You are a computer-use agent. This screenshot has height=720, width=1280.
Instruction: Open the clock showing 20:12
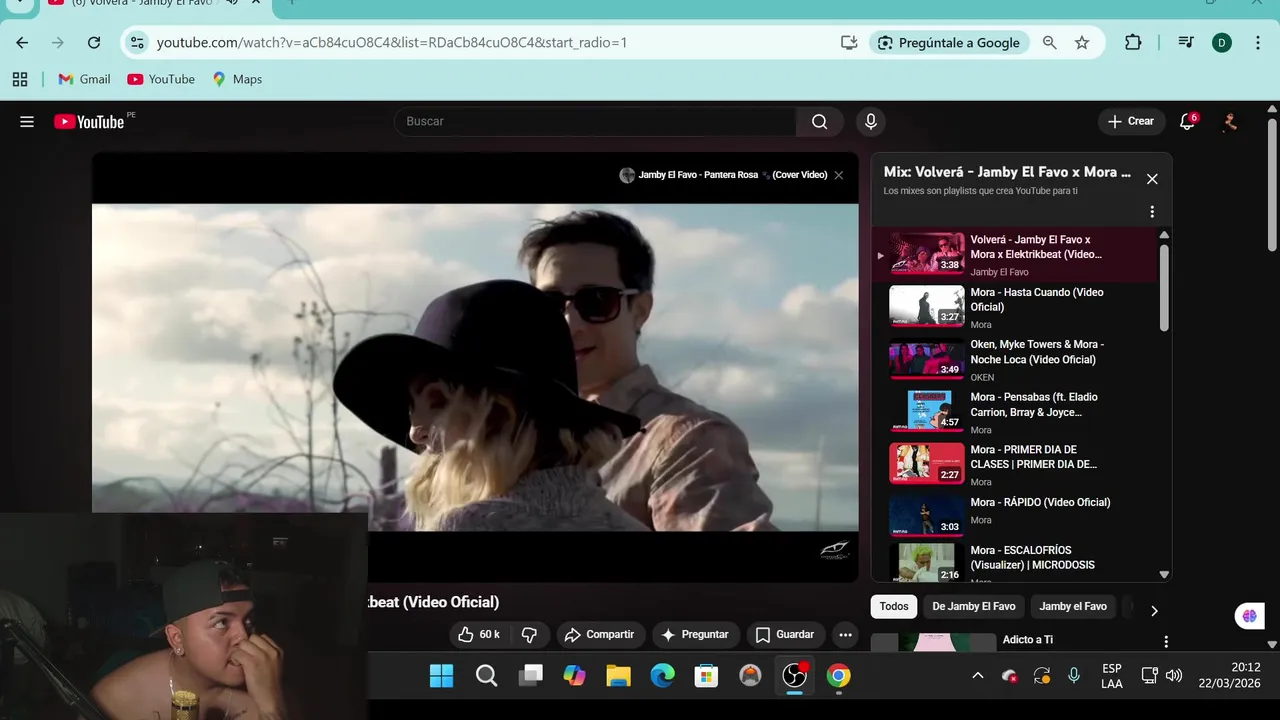tap(1230, 676)
